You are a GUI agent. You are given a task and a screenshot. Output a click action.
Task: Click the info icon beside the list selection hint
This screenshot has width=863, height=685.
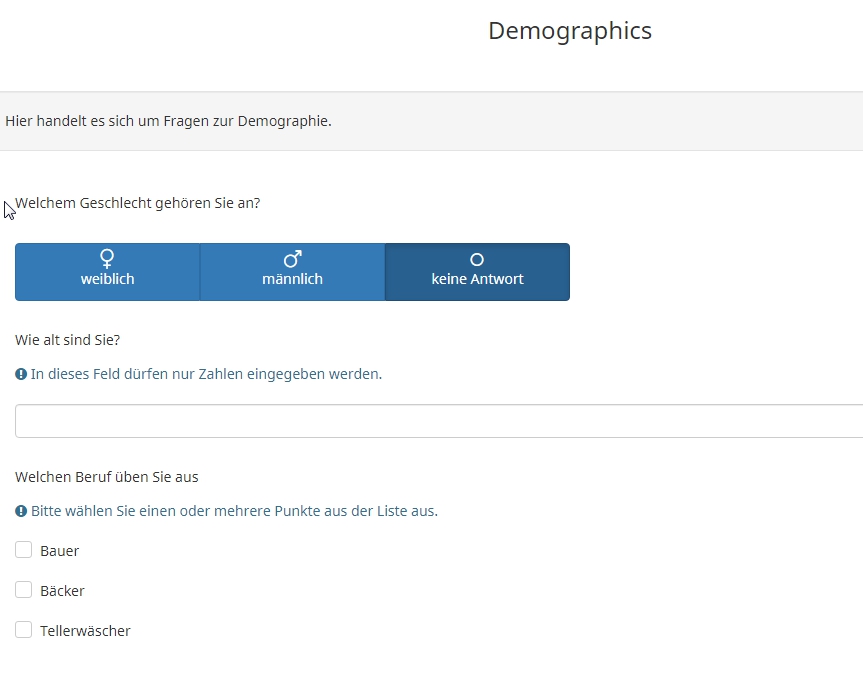pyautogui.click(x=21, y=511)
